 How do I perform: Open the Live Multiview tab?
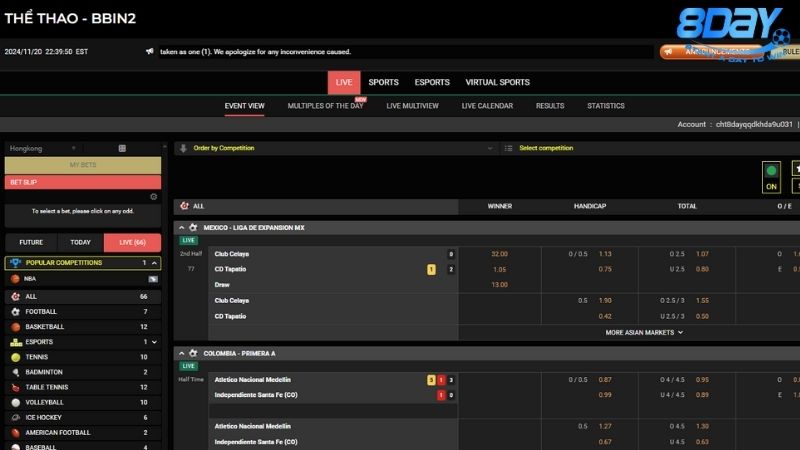[x=412, y=106]
